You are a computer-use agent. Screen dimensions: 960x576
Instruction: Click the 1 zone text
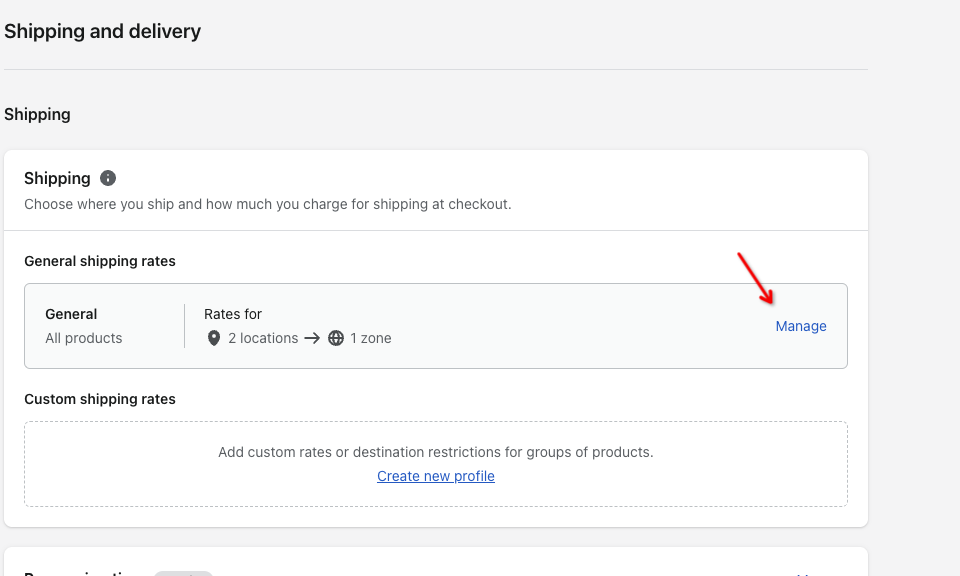pos(371,338)
